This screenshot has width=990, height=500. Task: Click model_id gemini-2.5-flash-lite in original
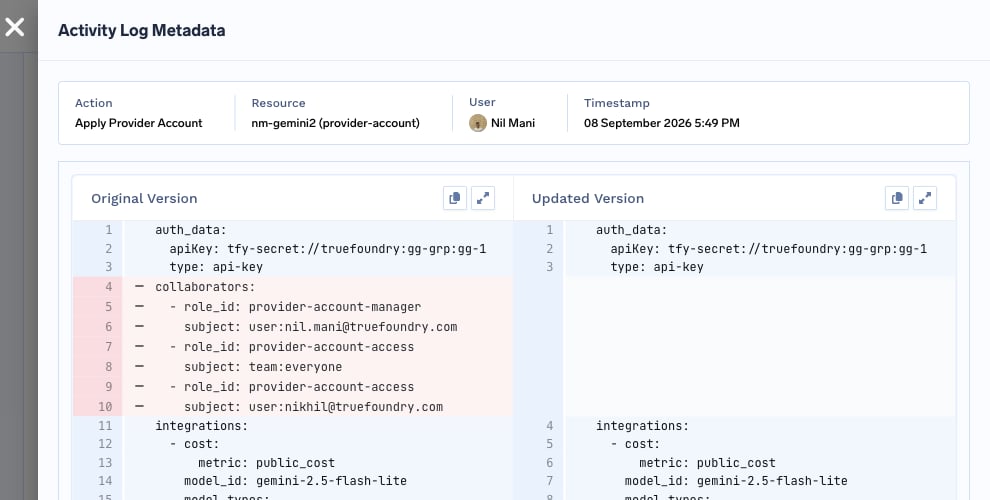295,481
